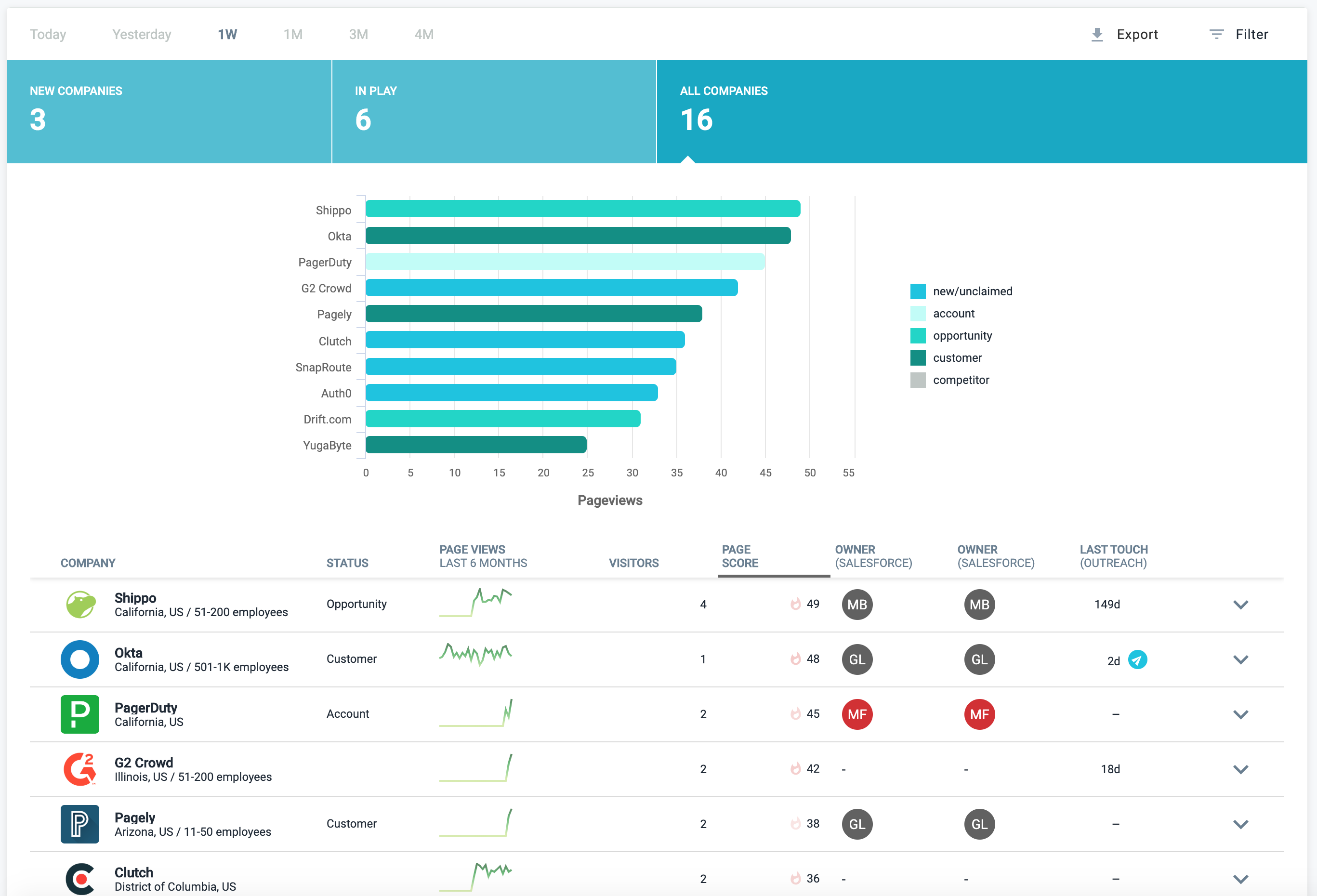Click the 149d last touch value
This screenshot has height=896, width=1317.
tap(1107, 604)
